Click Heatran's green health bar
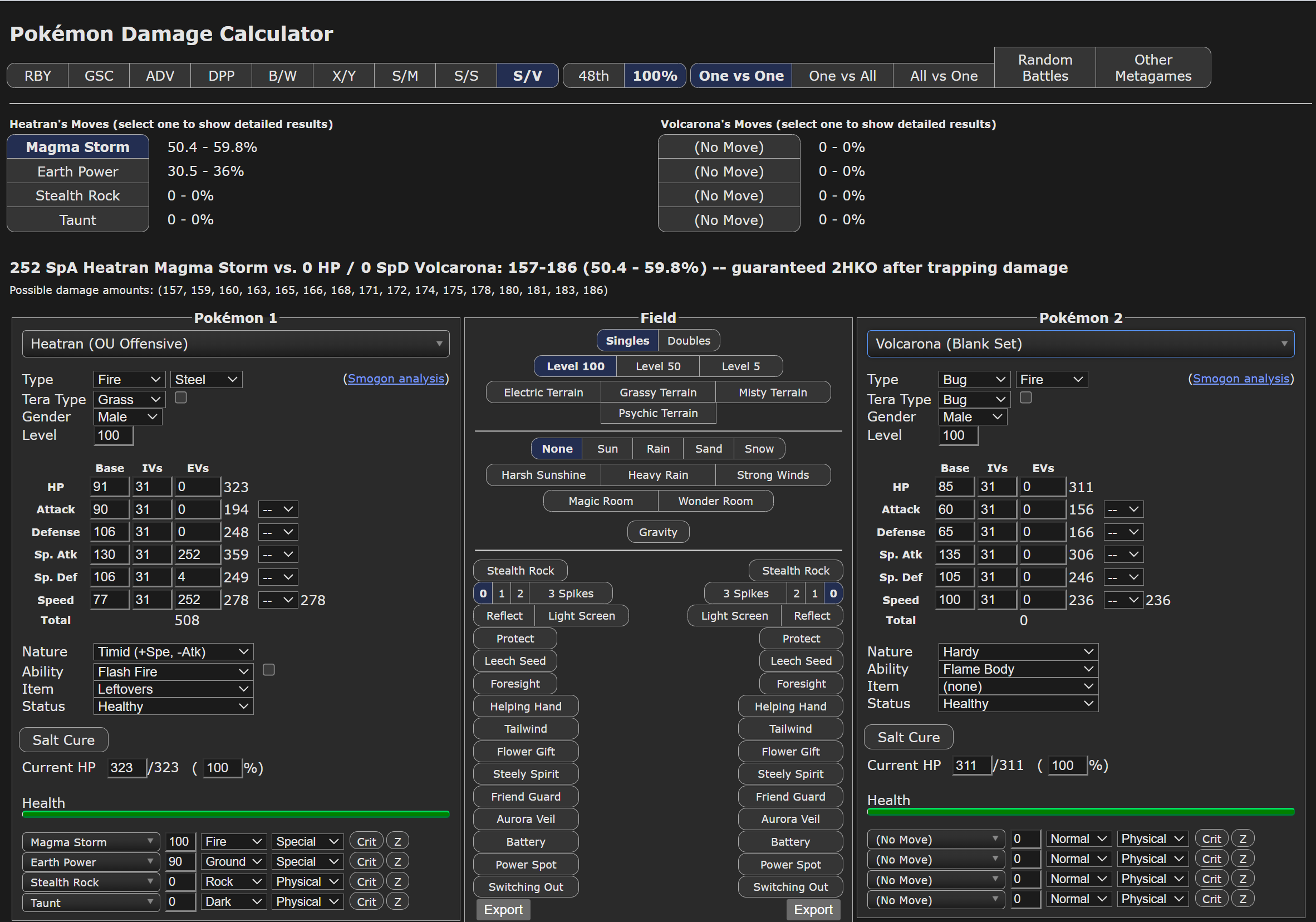 pyautogui.click(x=235, y=813)
